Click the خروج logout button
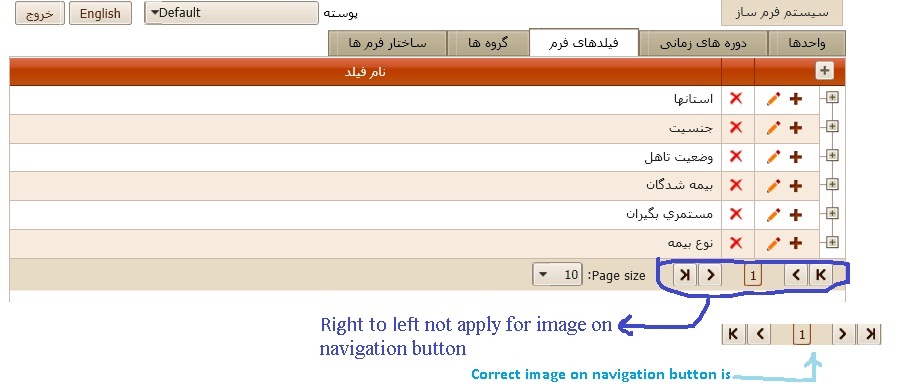The image size is (915, 386). coord(40,13)
